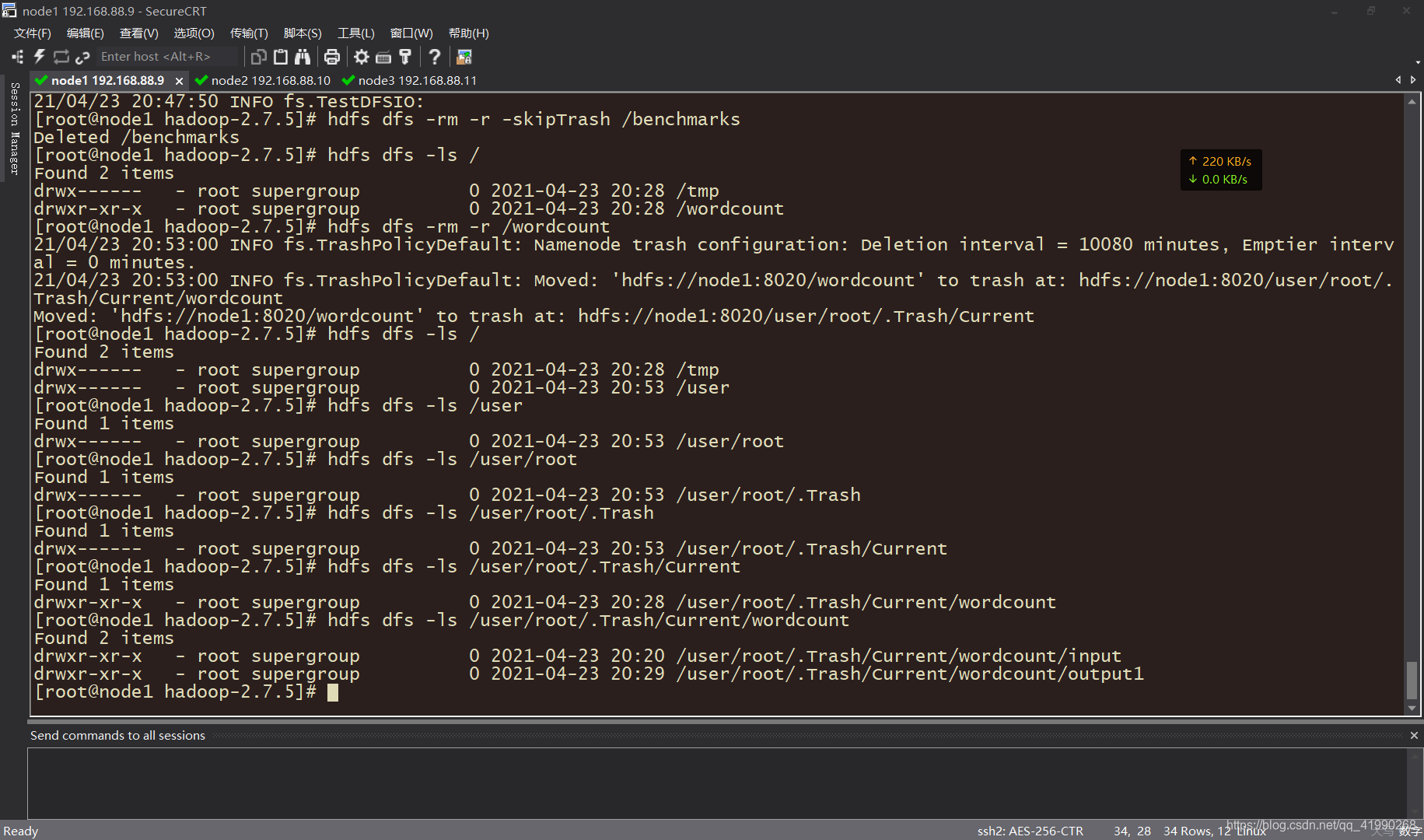This screenshot has width=1424, height=840.
Task: Open the 选项(O) menu
Action: point(194,33)
